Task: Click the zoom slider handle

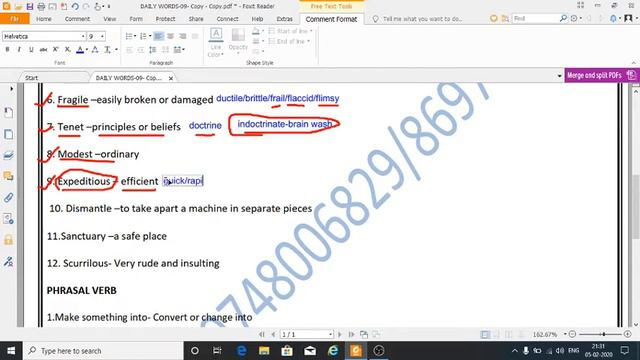Action: click(604, 334)
